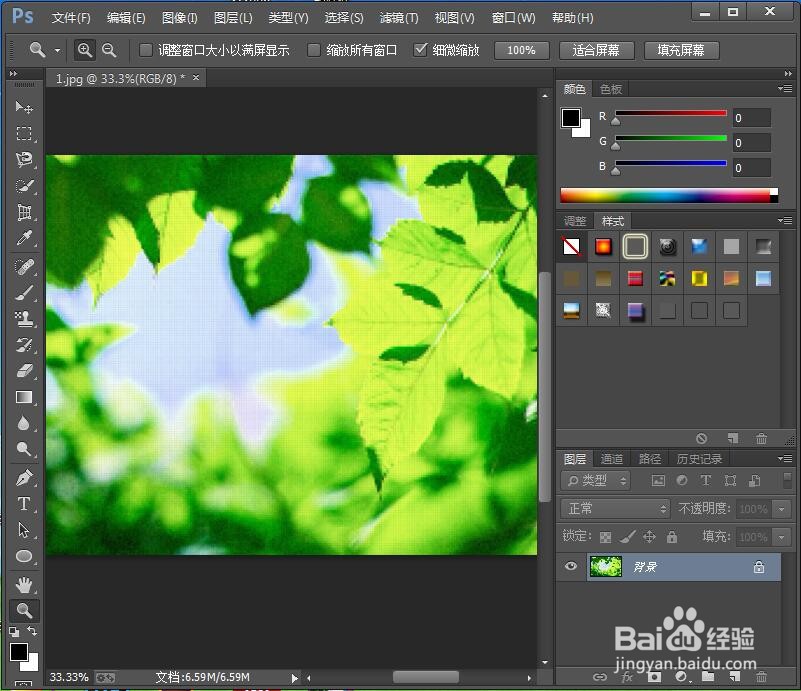Switch to the History tab

(x=699, y=459)
